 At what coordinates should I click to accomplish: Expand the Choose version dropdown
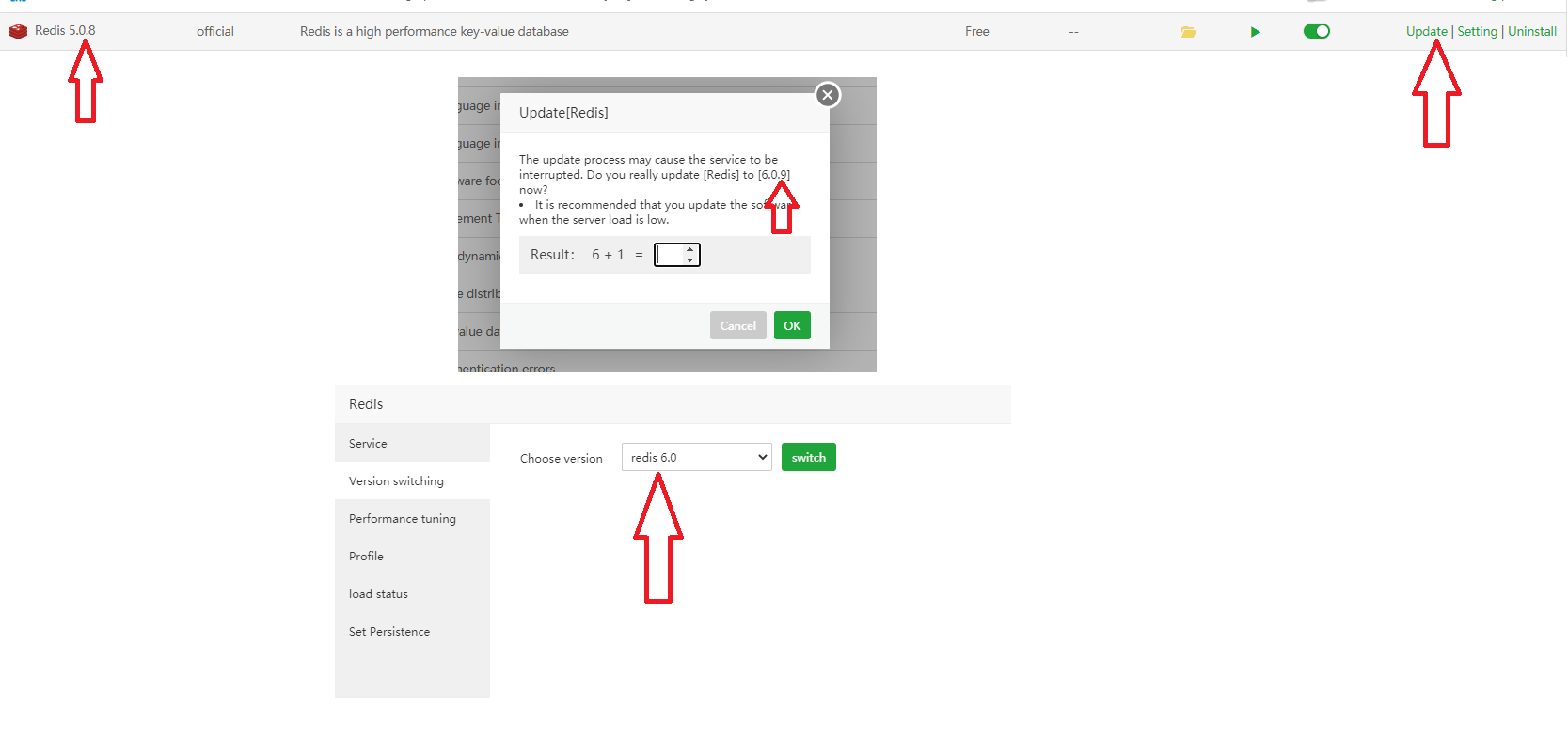(x=697, y=457)
